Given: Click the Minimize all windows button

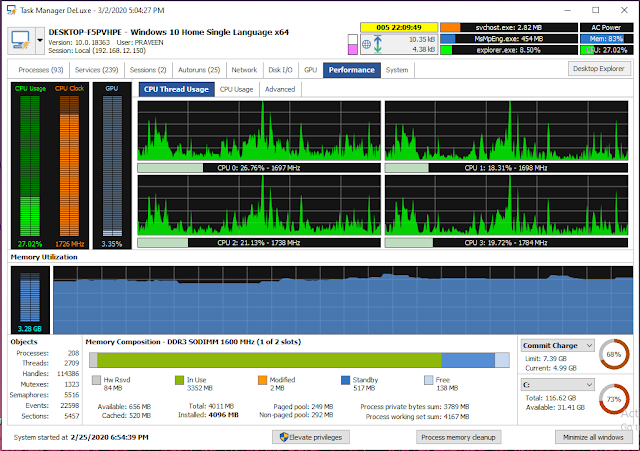Looking at the screenshot, I should tap(593, 437).
